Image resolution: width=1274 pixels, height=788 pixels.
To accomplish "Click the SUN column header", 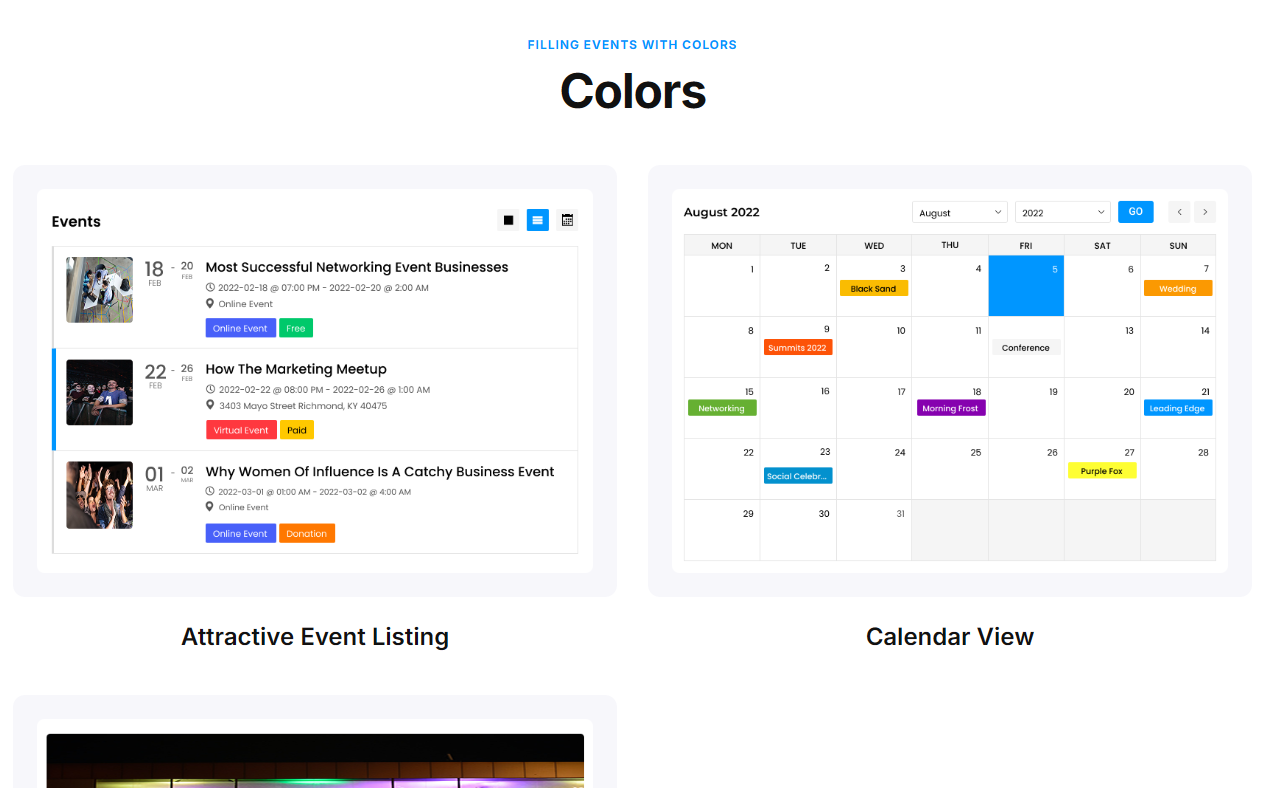I will pos(1178,245).
